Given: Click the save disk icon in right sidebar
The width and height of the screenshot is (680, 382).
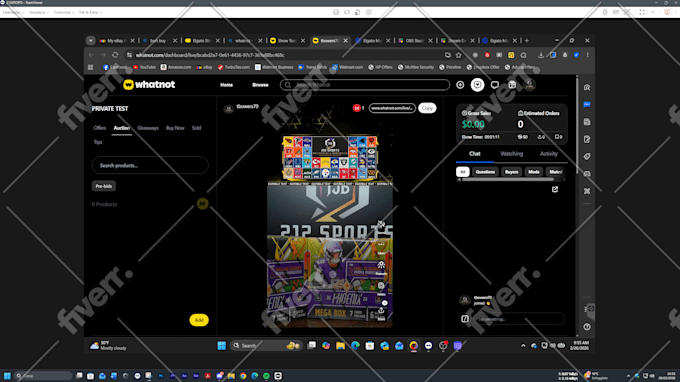Looking at the screenshot, I should [x=587, y=122].
